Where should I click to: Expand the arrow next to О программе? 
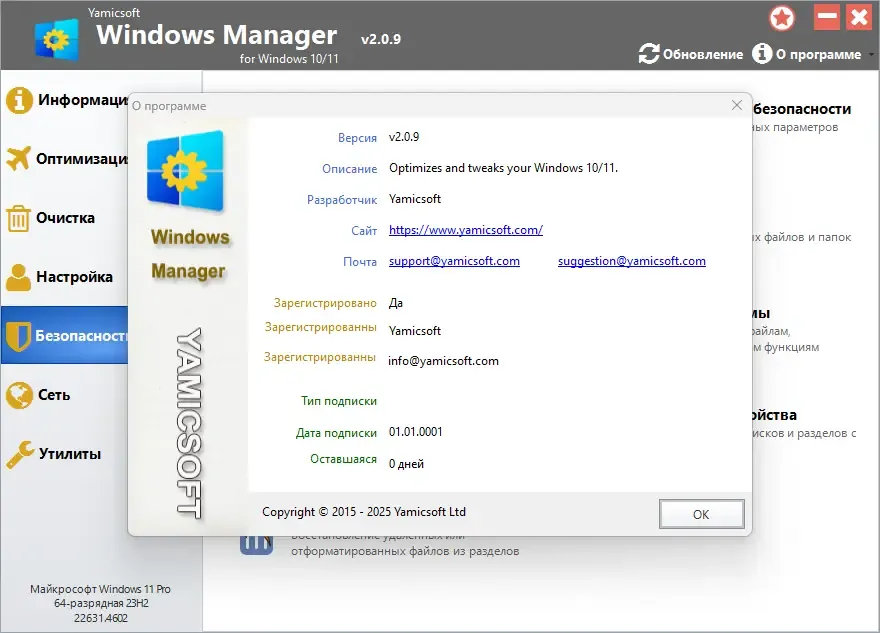tap(871, 54)
